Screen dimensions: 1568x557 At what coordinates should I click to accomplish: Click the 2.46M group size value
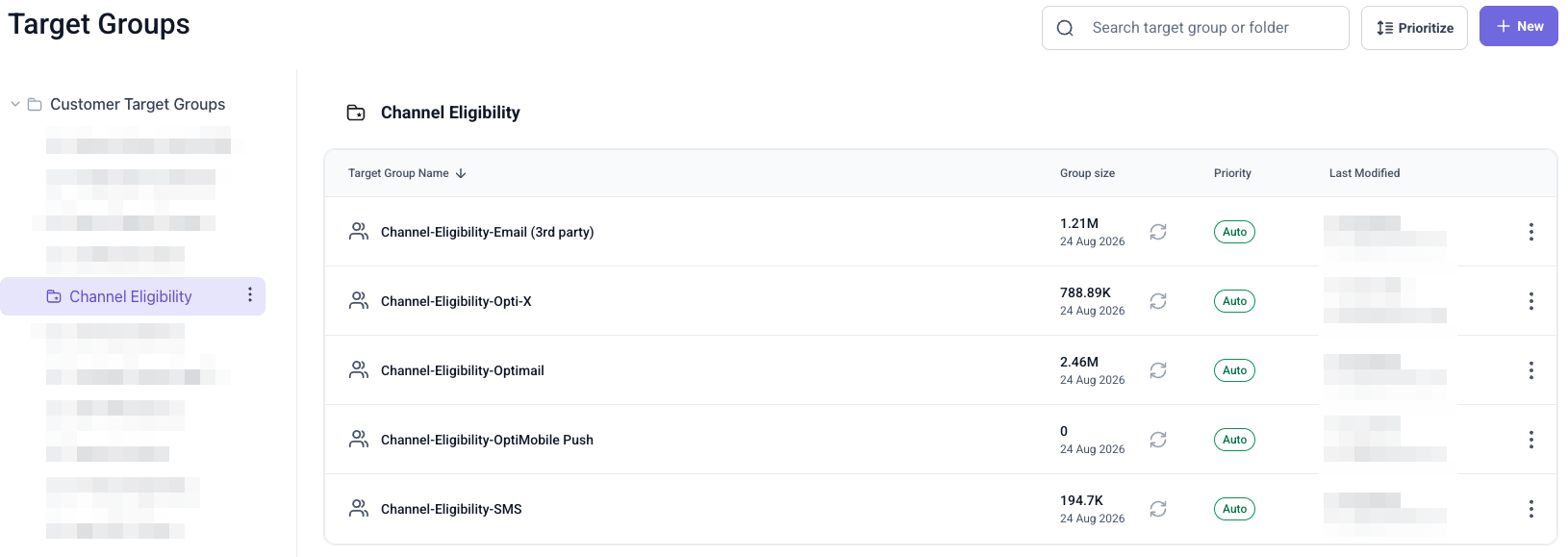pos(1079,362)
